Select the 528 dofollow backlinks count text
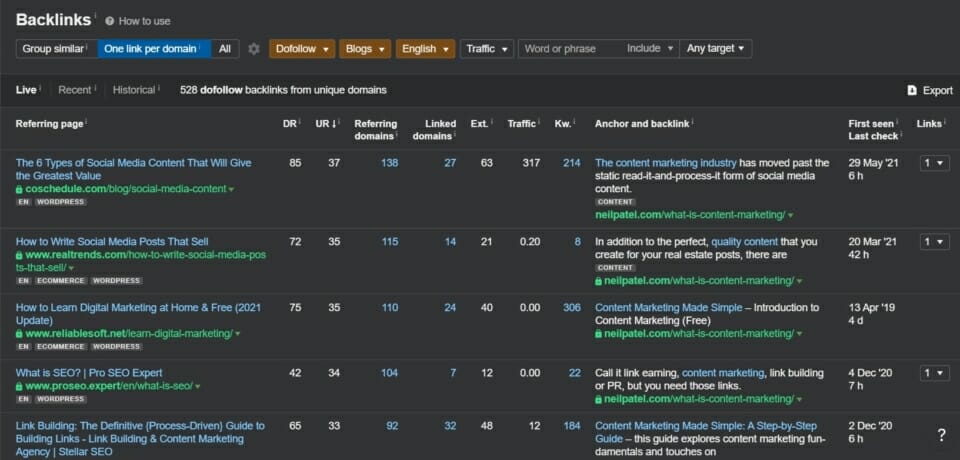960x460 pixels. tap(283, 90)
